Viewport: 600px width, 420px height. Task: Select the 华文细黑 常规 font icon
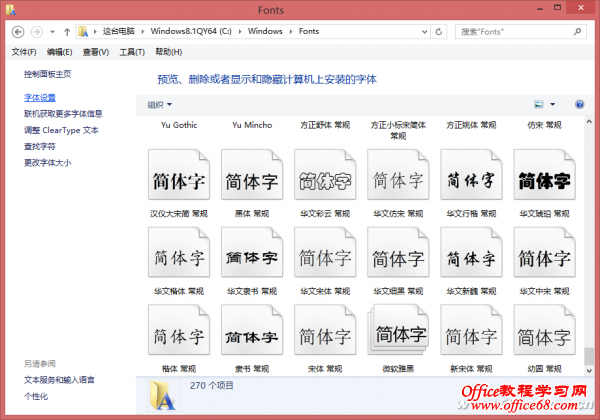tap(398, 252)
